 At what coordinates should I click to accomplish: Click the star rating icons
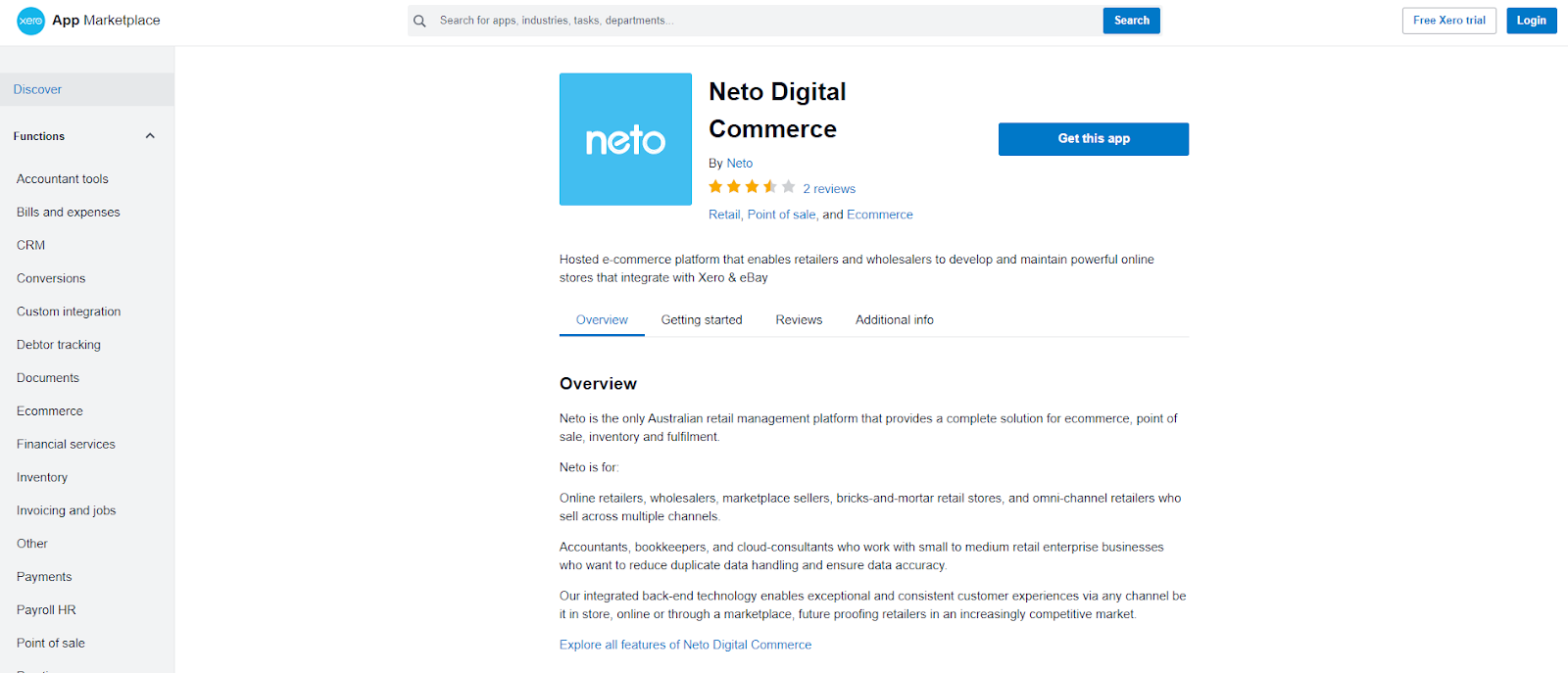point(752,187)
